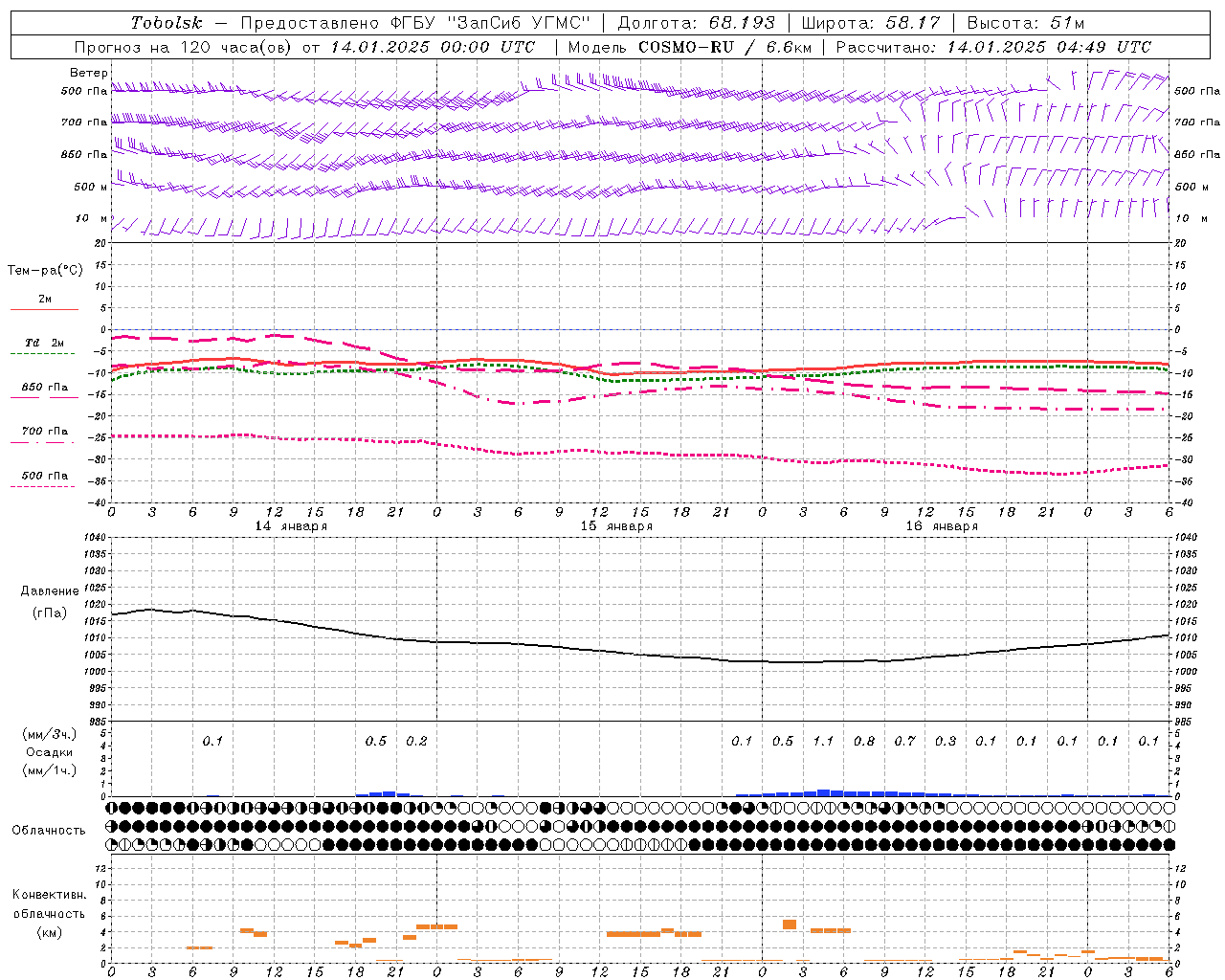Click the 'Высота: 51м' elevation text
The height and width of the screenshot is (980, 1225).
click(1025, 23)
